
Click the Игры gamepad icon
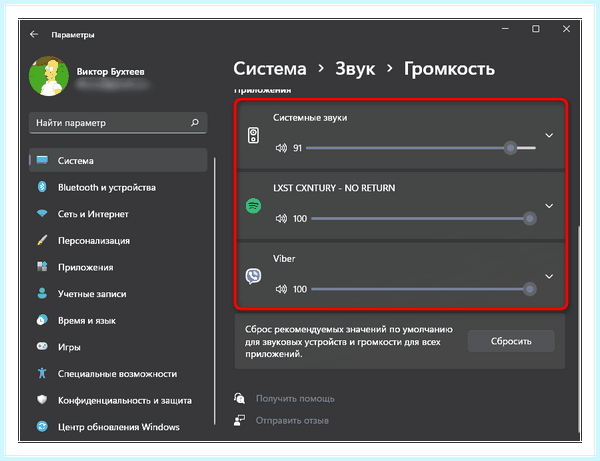coord(42,346)
